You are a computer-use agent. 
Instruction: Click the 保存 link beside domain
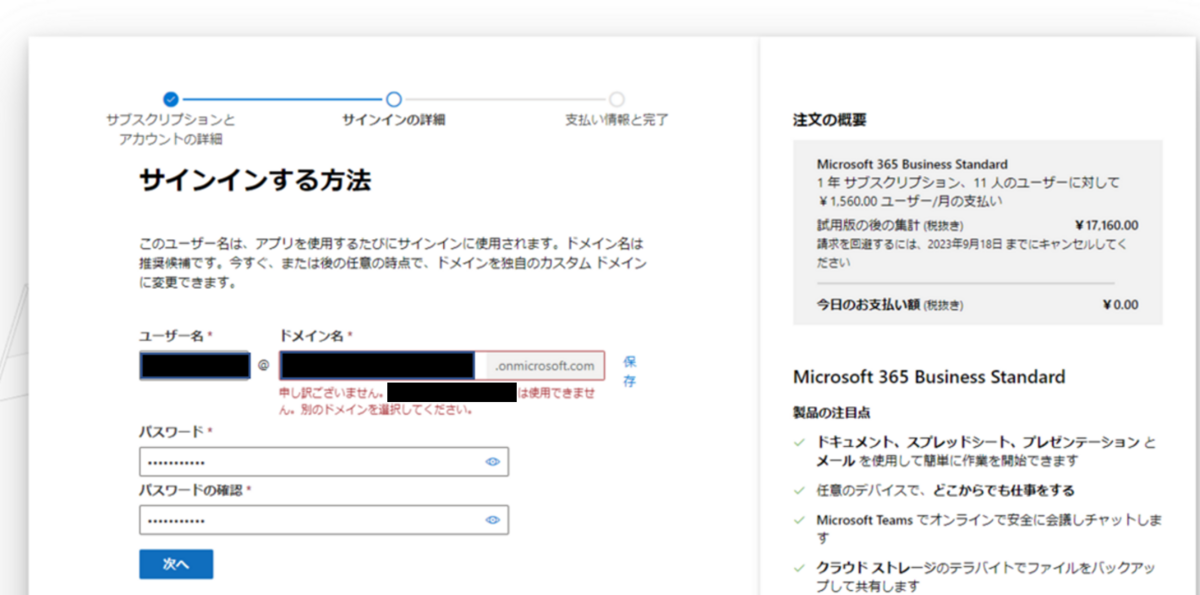click(629, 371)
